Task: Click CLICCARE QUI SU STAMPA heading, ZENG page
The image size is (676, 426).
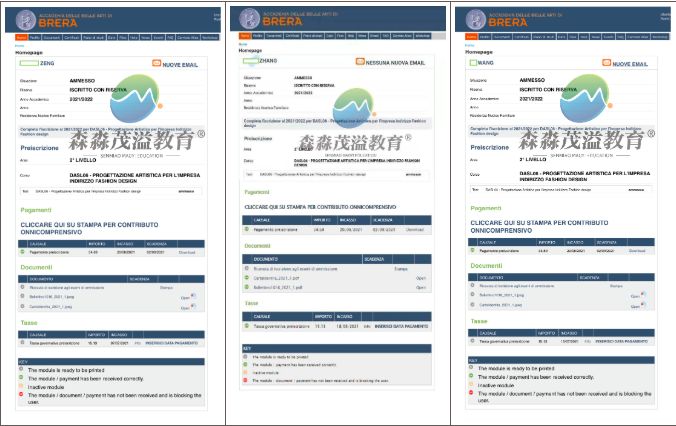Action: (x=89, y=229)
